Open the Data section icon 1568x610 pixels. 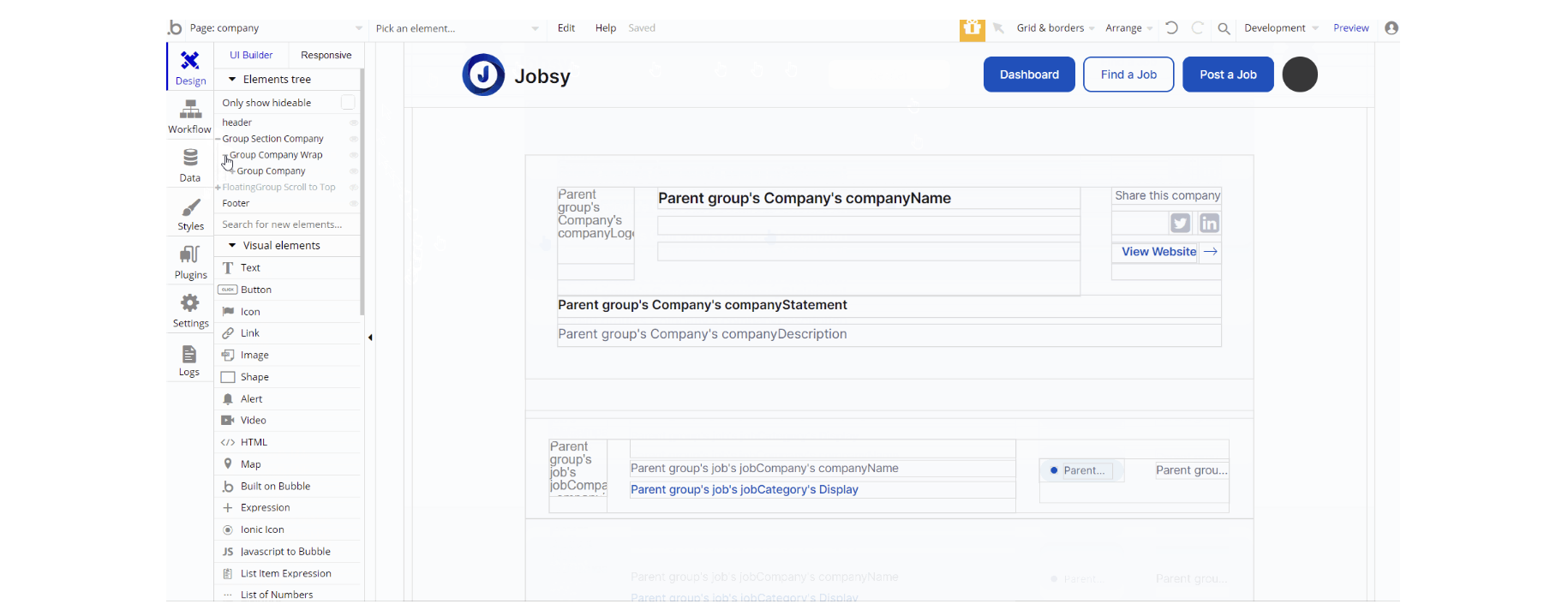(190, 158)
